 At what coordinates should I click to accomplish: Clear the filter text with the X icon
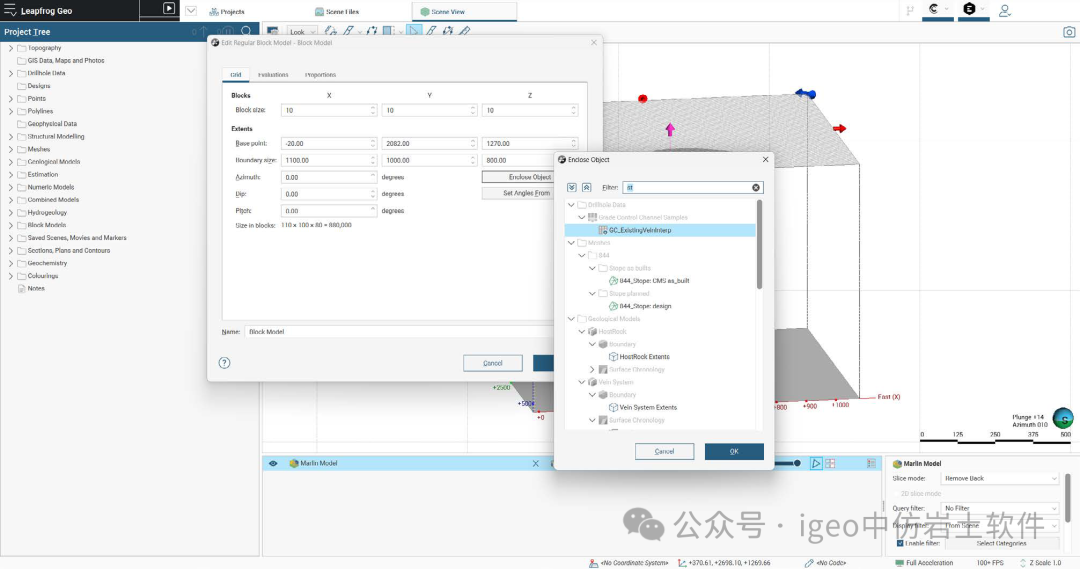tap(756, 187)
